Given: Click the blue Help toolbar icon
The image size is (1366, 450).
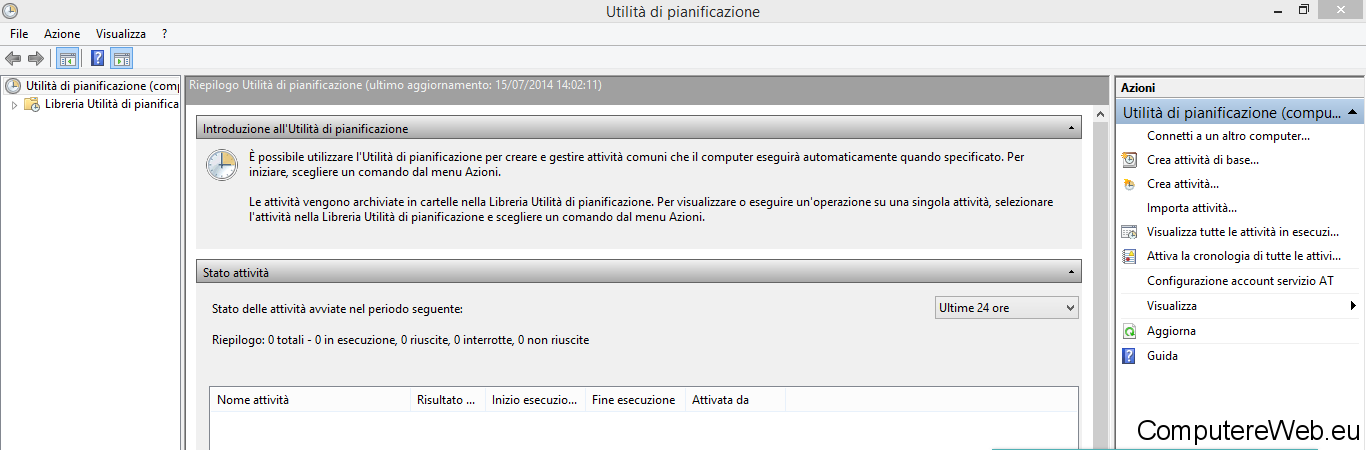Looking at the screenshot, I should tap(98, 58).
